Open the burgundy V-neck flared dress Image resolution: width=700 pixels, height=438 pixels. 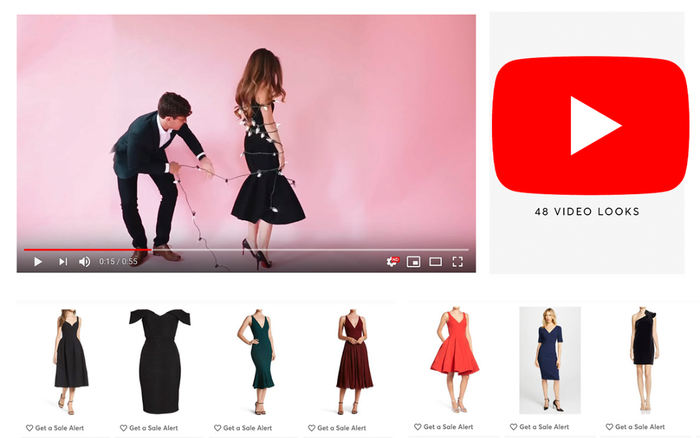[x=354, y=362]
